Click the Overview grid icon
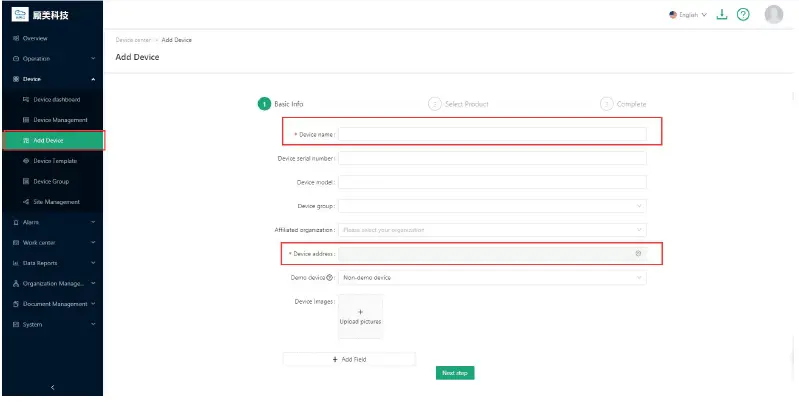The height and width of the screenshot is (402, 799). 16,38
